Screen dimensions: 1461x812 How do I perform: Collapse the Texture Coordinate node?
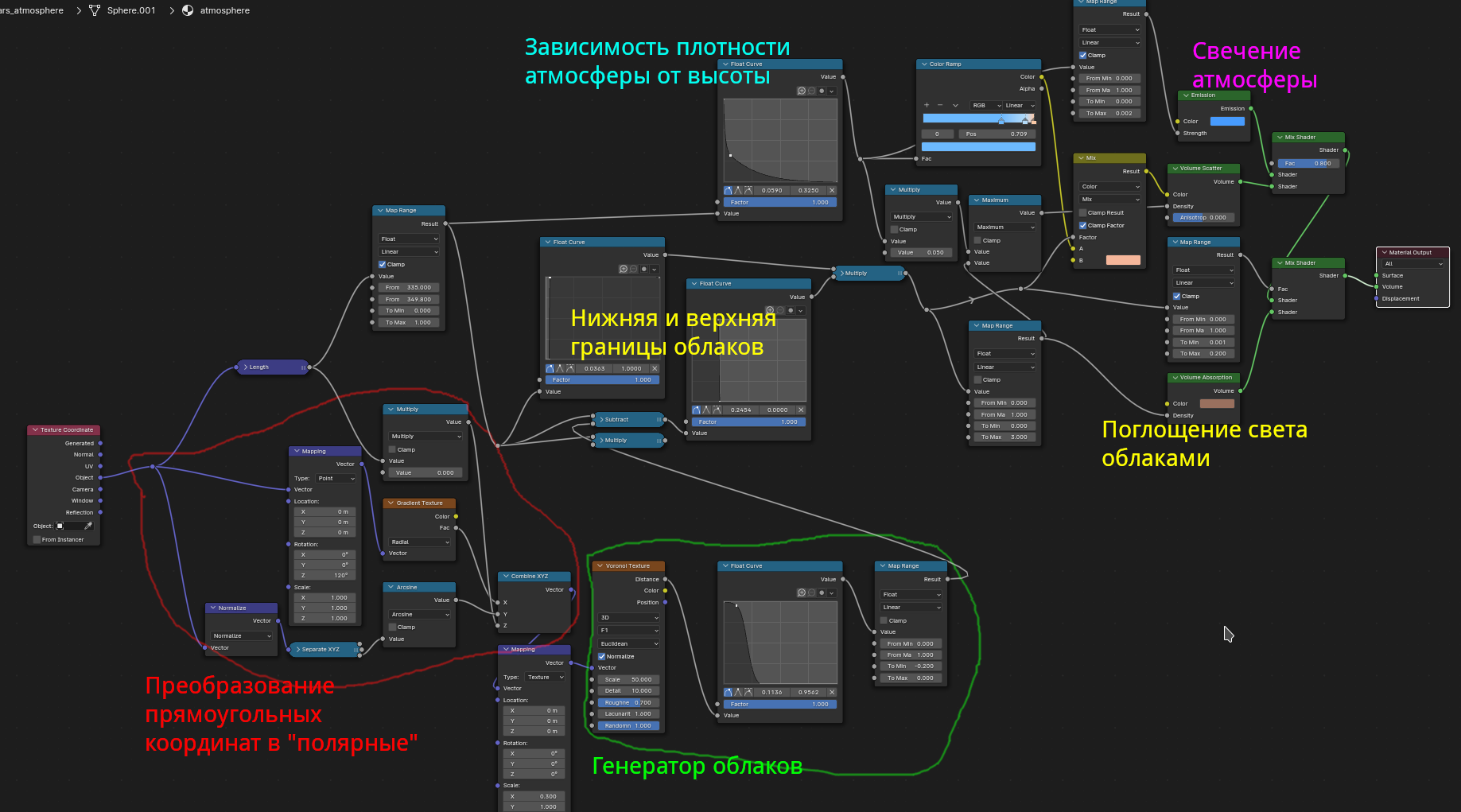[35, 429]
